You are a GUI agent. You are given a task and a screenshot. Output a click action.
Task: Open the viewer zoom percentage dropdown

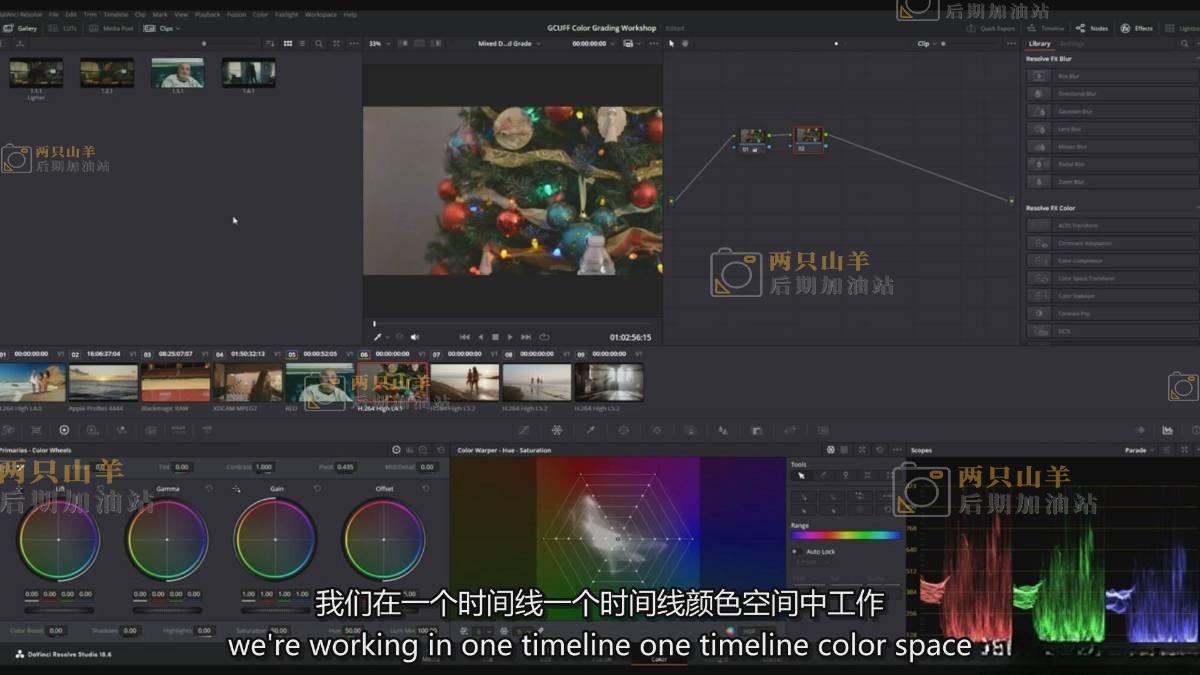[x=378, y=44]
